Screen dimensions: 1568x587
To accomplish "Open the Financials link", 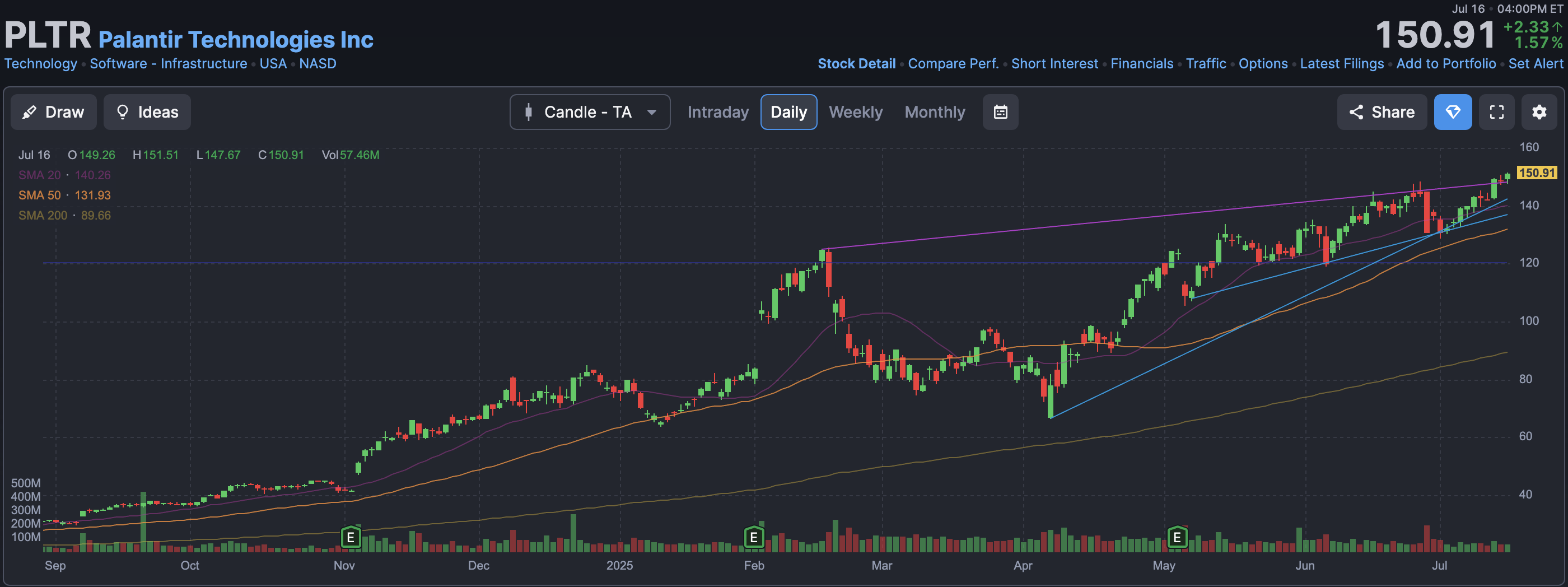I will point(1141,63).
